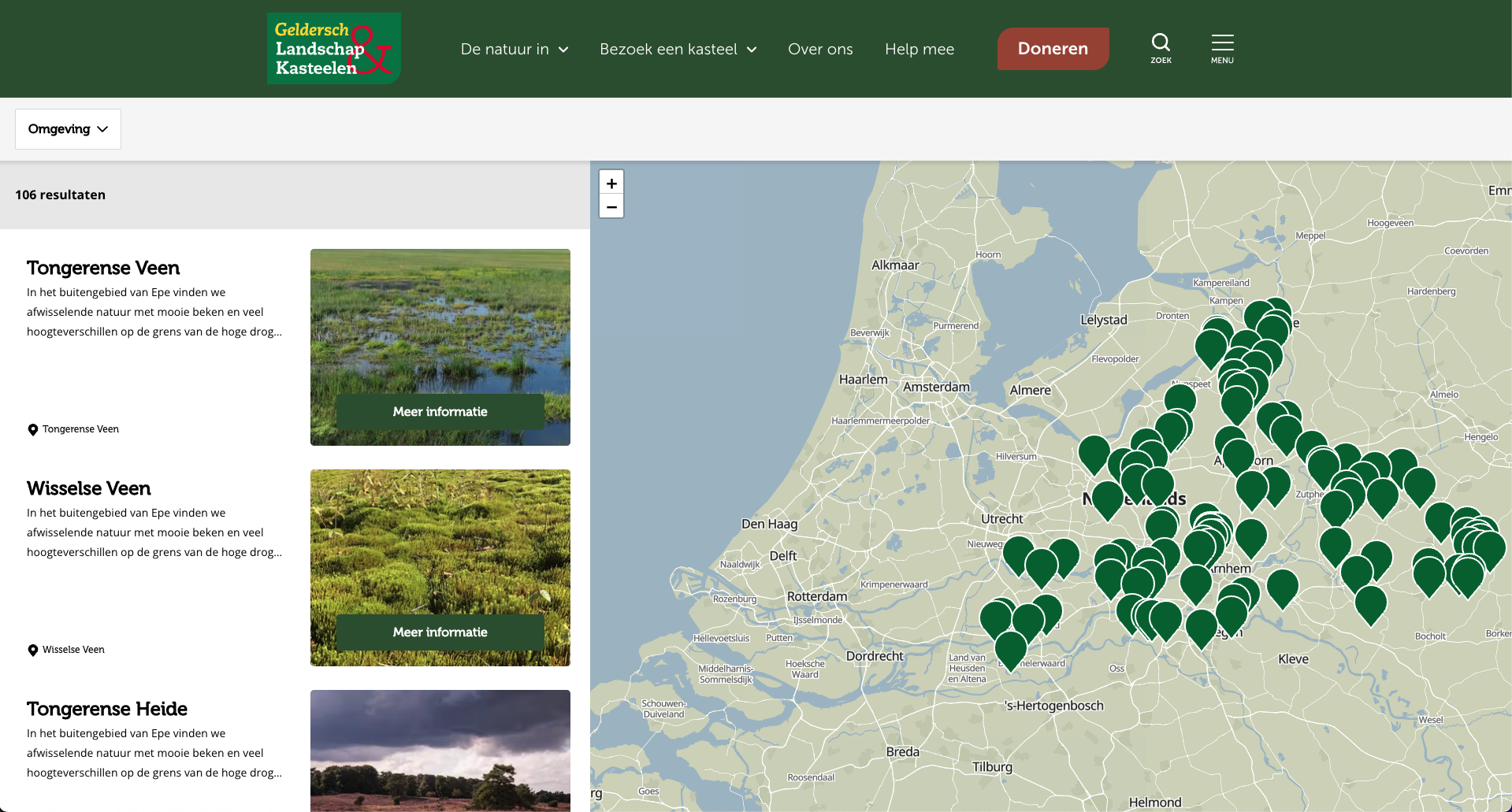Click the Utrecht label on the map
The image size is (1512, 812).
pyautogui.click(x=1001, y=519)
